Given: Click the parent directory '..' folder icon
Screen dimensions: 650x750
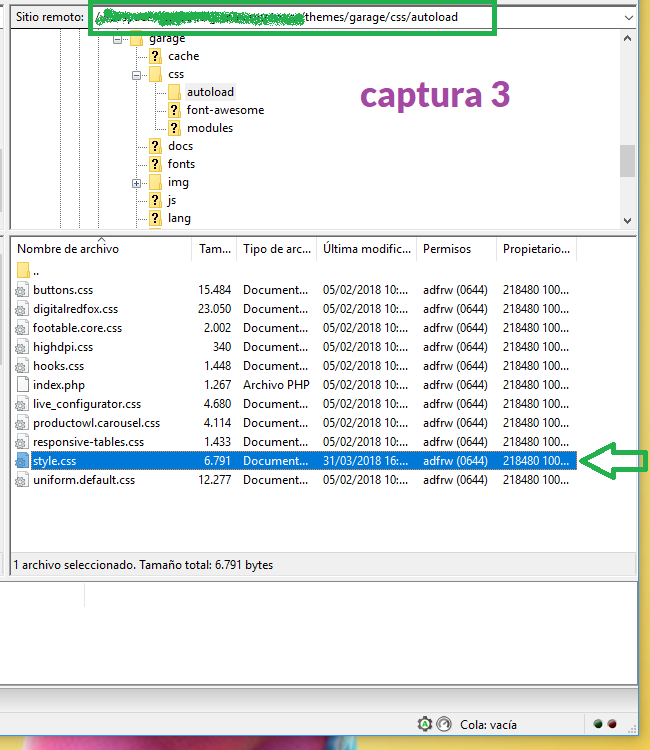Looking at the screenshot, I should click(23, 270).
